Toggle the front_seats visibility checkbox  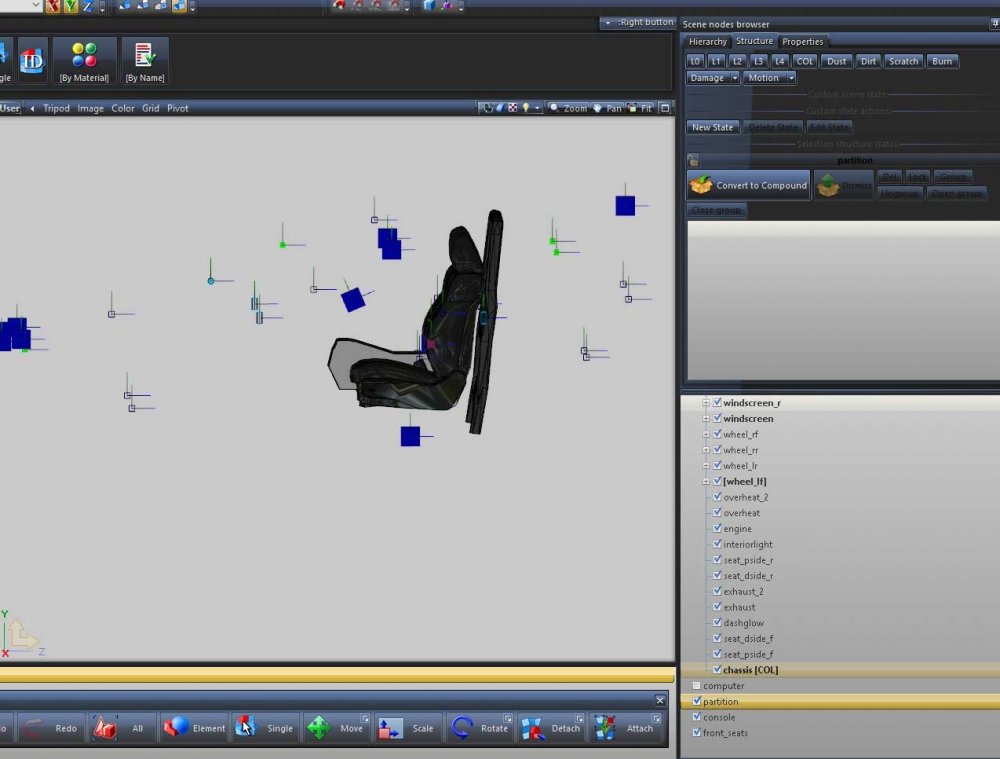(x=697, y=733)
